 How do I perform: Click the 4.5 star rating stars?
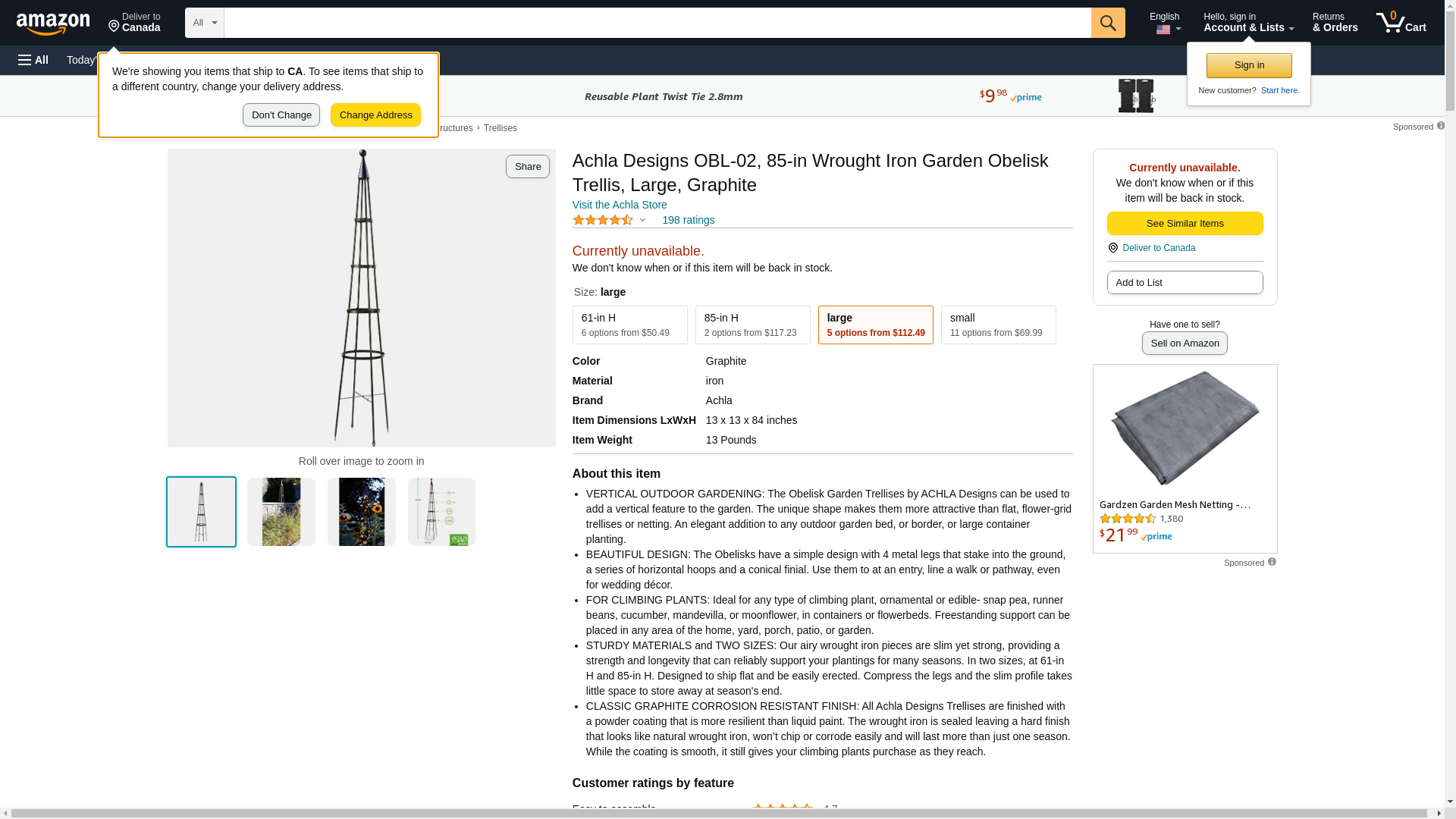click(x=603, y=220)
